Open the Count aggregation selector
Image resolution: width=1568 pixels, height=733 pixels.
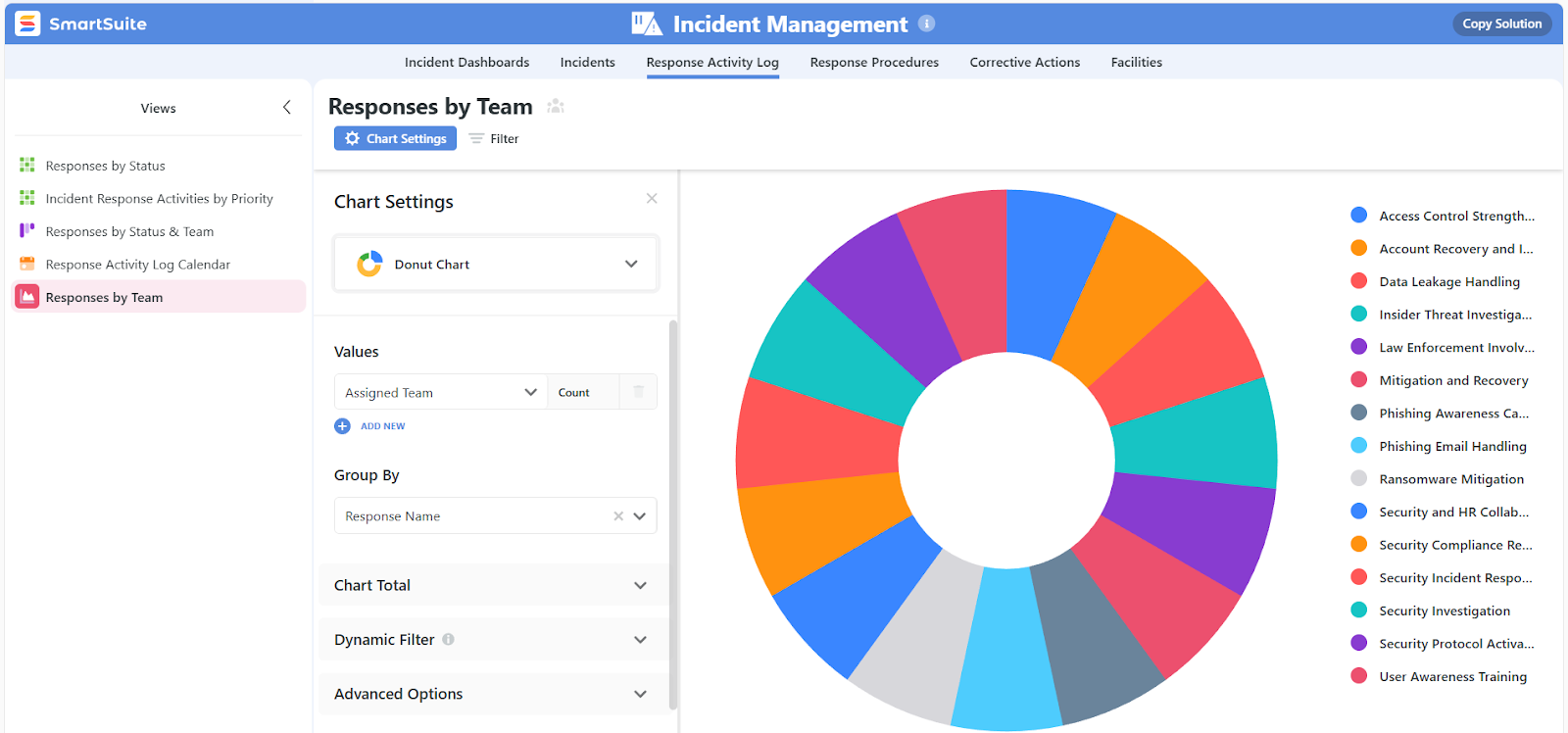click(582, 392)
